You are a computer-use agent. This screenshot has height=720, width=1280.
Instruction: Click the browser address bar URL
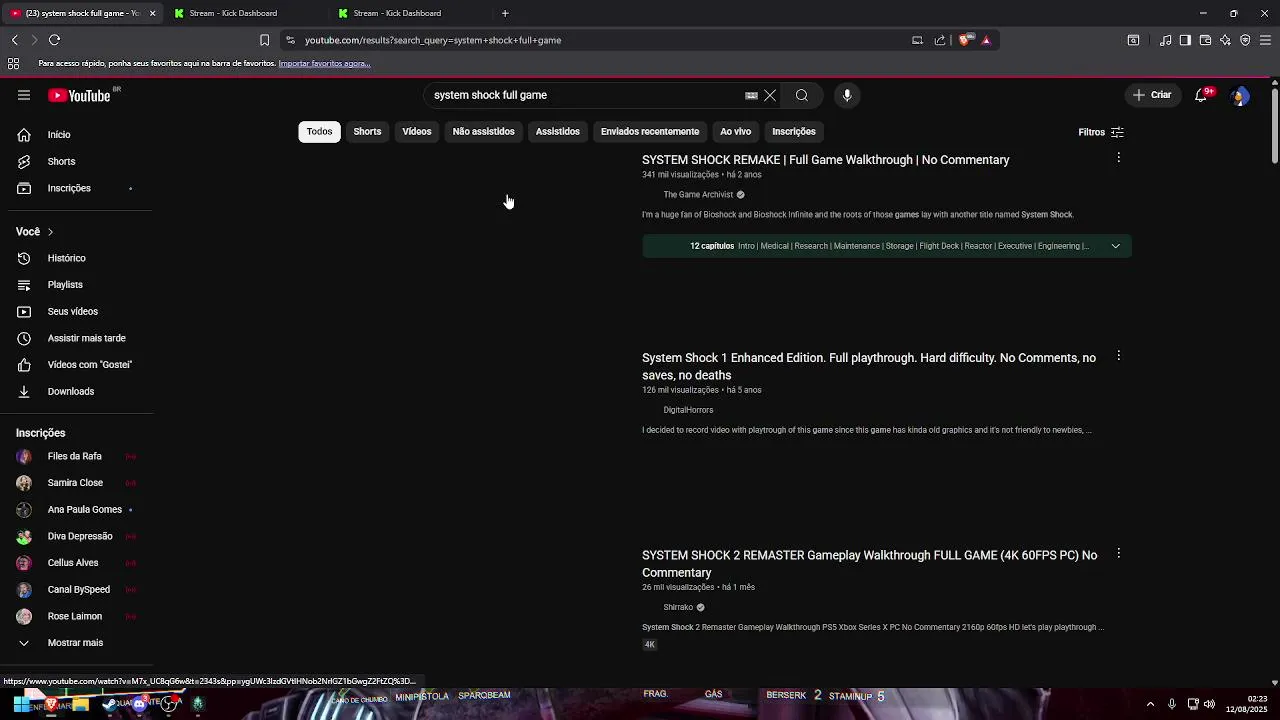(433, 40)
